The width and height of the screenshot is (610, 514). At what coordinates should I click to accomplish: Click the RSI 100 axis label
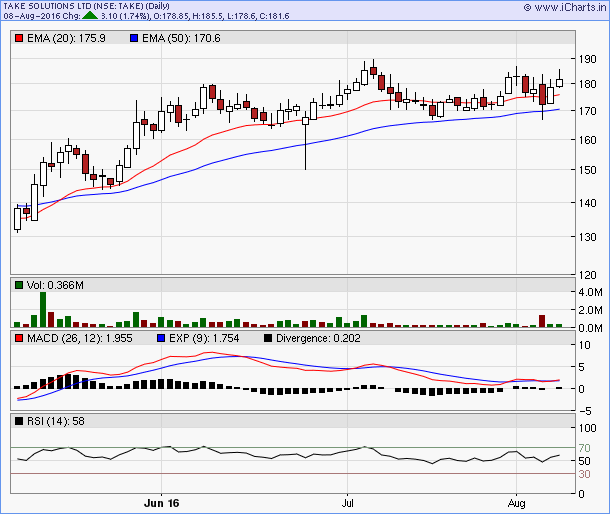(x=587, y=428)
